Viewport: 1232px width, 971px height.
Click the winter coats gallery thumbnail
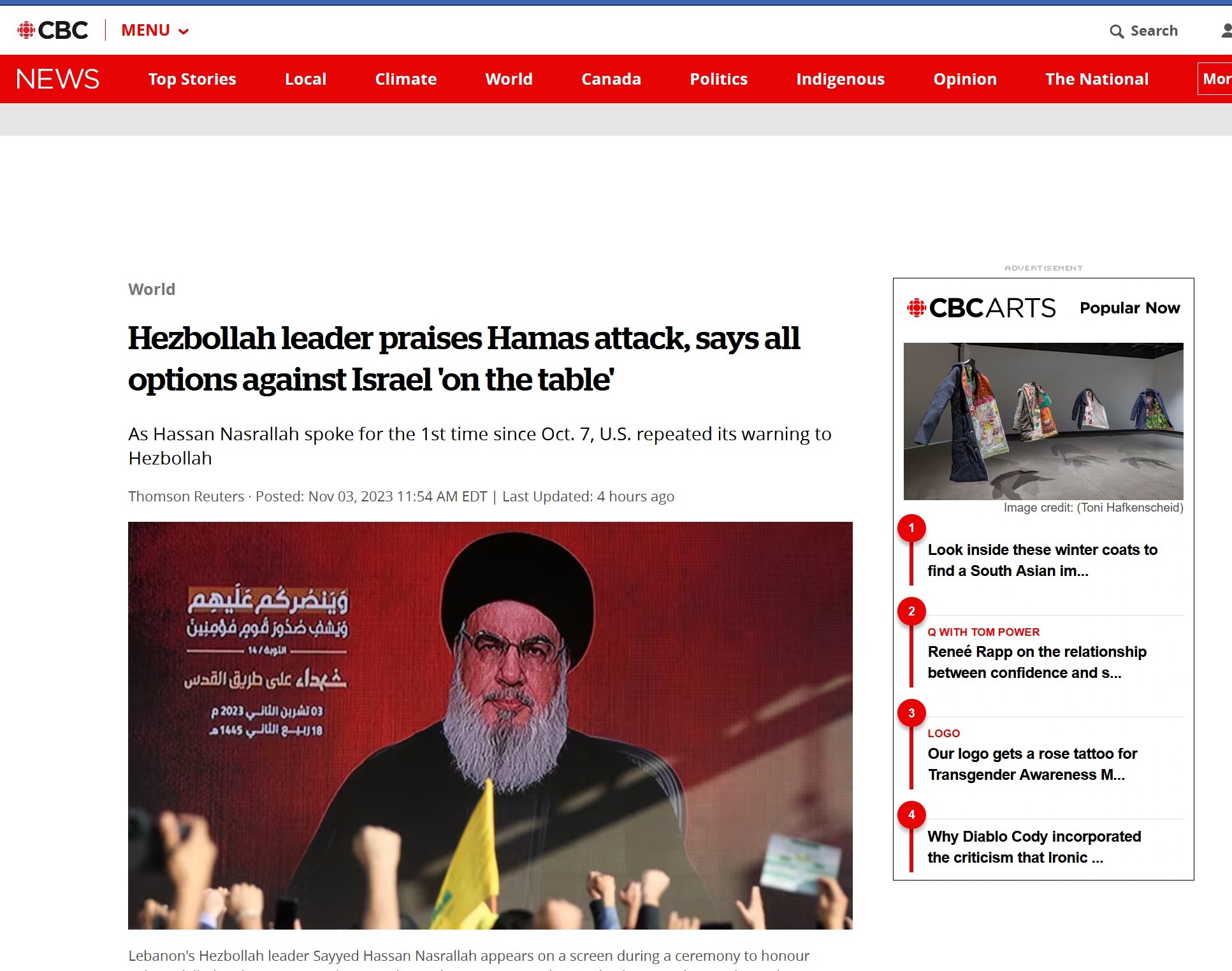(1043, 421)
